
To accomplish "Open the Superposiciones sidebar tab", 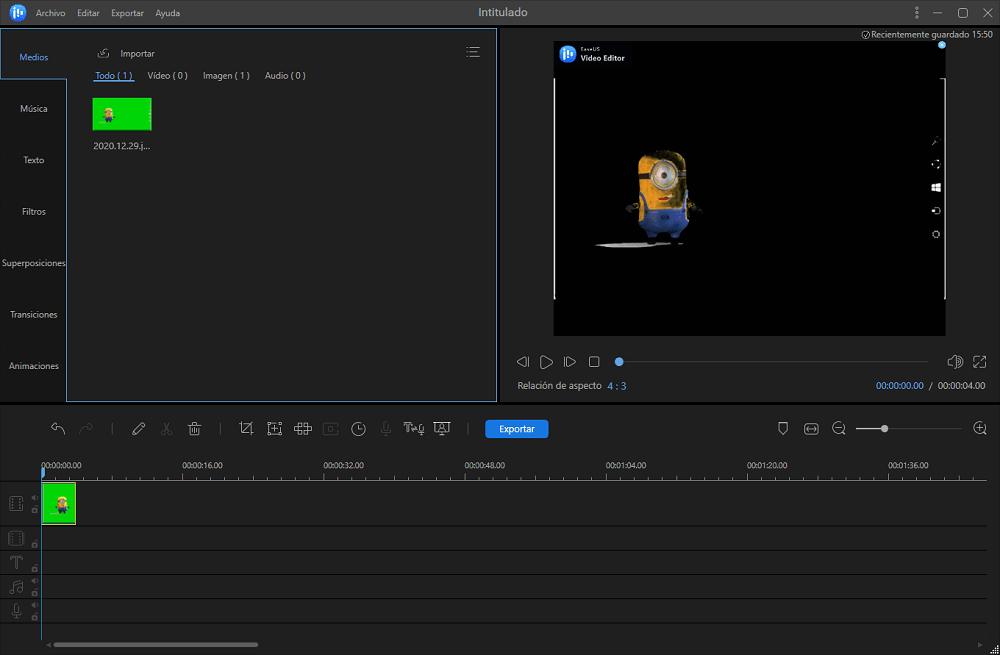I will coord(33,263).
